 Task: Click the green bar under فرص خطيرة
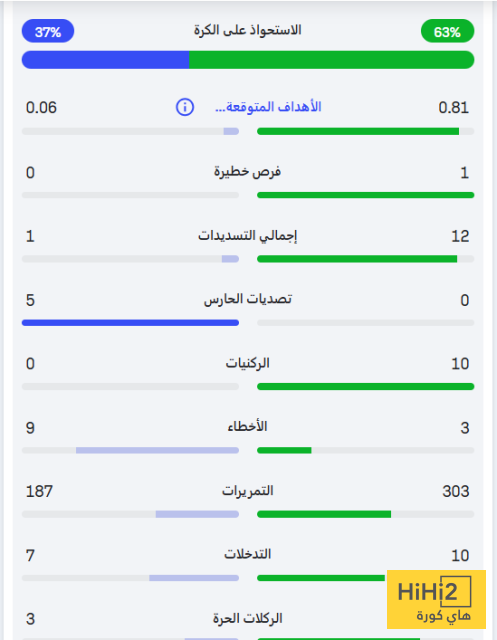click(x=366, y=195)
